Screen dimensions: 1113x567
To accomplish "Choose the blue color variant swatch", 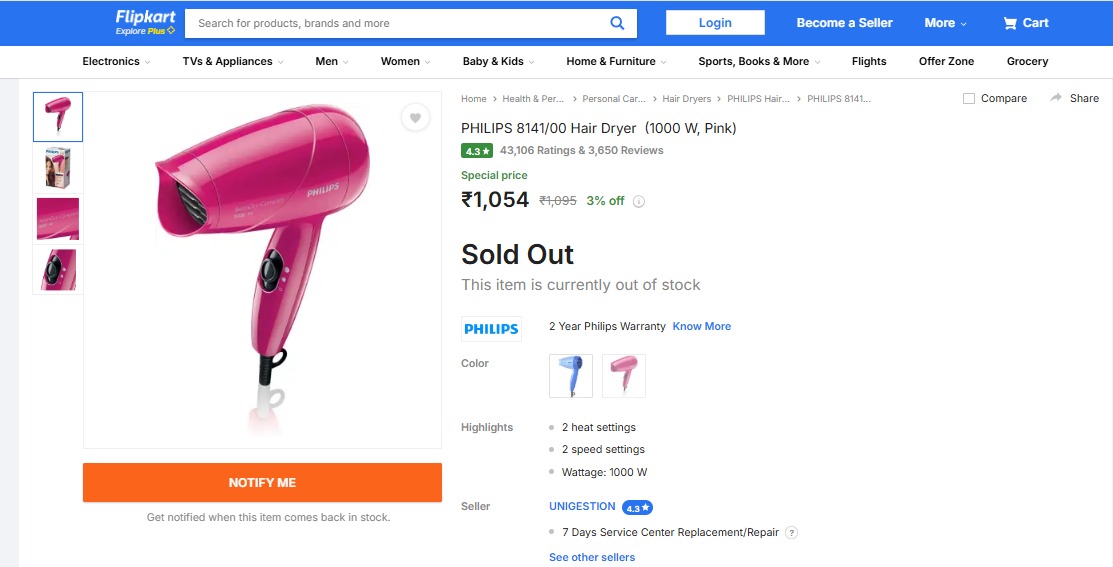I will (x=571, y=376).
